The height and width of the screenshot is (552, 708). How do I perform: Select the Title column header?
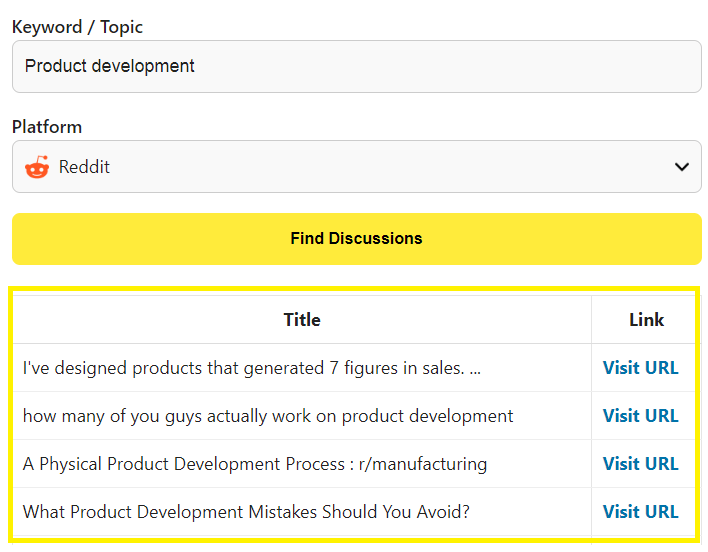(302, 320)
